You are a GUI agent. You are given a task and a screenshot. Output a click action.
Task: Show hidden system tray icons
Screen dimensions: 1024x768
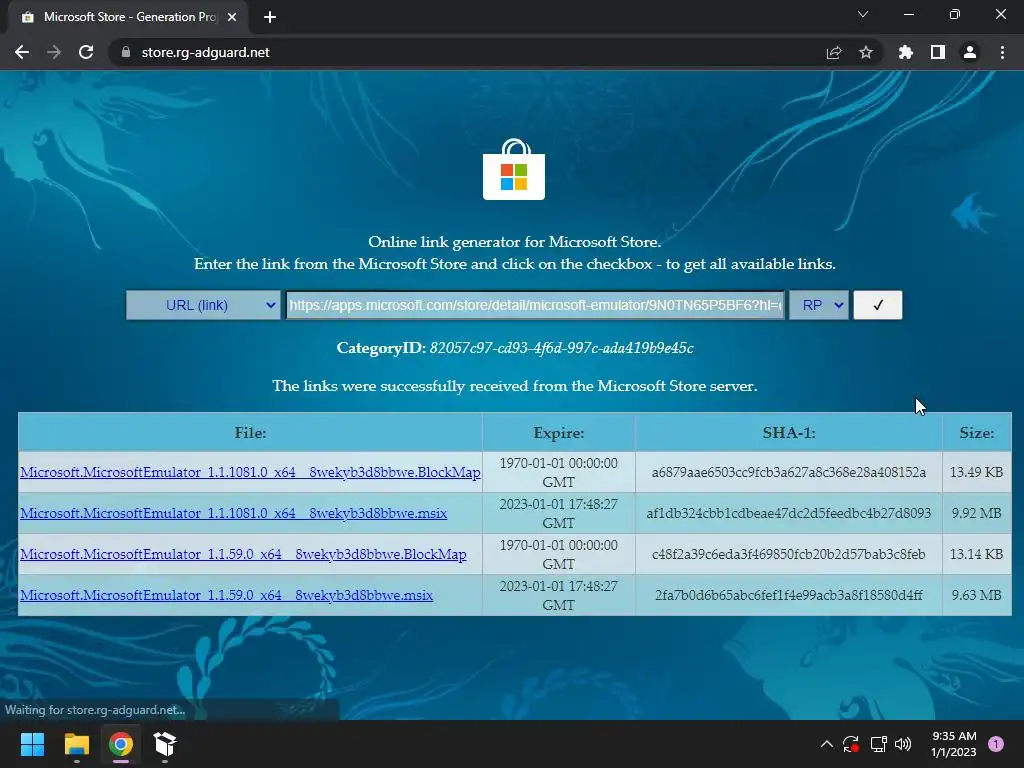(x=826, y=744)
